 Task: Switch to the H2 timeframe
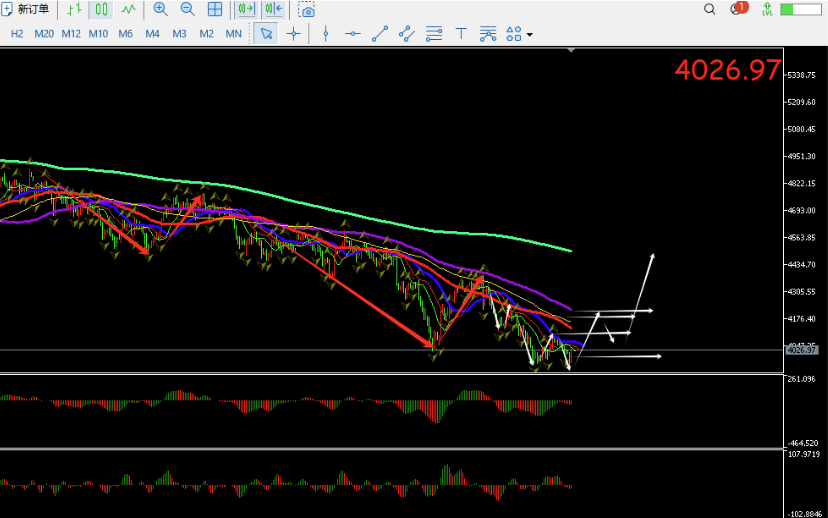click(17, 34)
